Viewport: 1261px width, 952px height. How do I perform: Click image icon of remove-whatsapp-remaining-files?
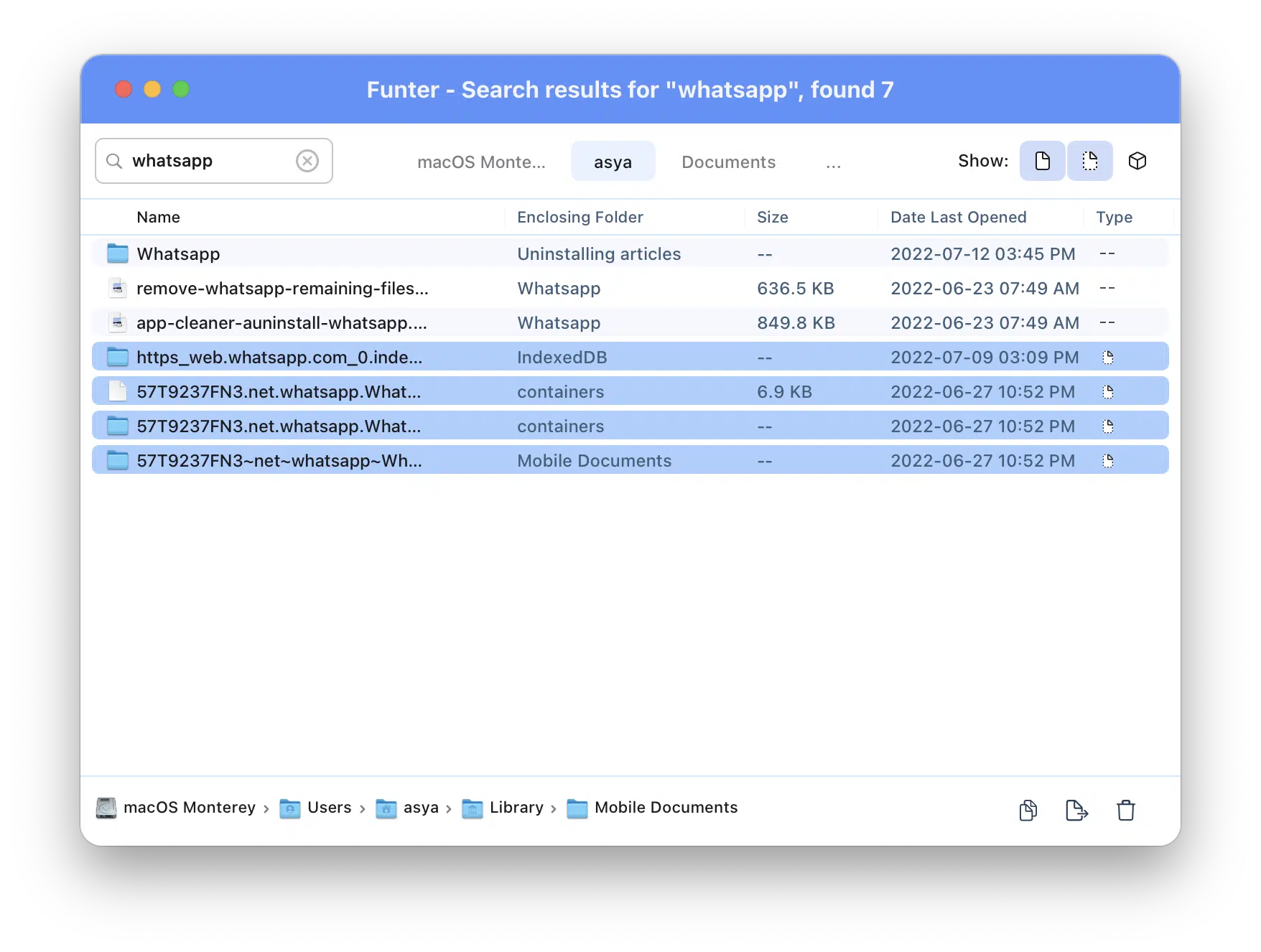[118, 288]
